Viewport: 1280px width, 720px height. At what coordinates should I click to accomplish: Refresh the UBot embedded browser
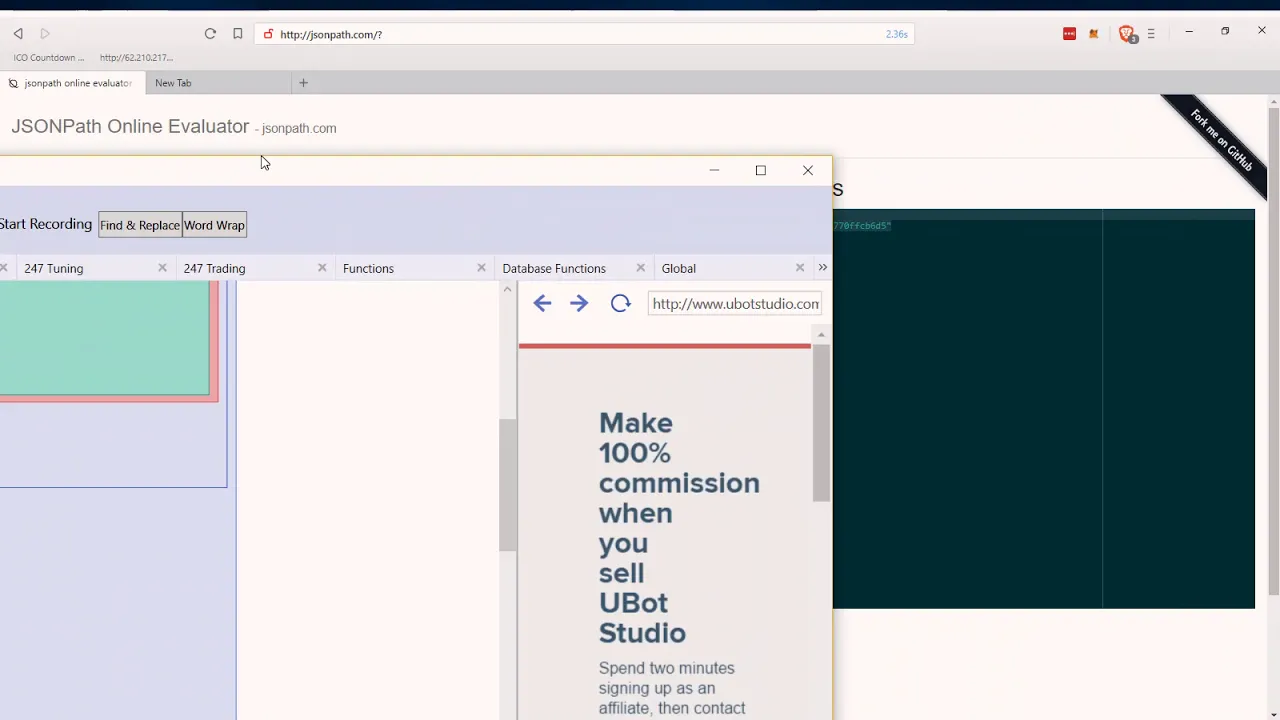pyautogui.click(x=620, y=303)
